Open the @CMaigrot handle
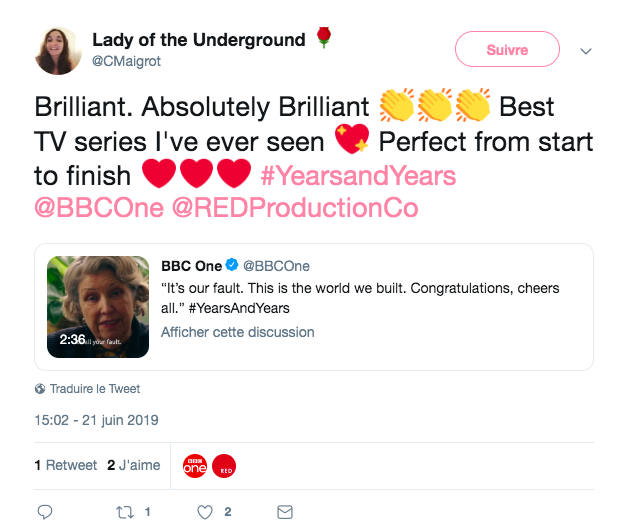The image size is (632, 526). coord(127,61)
